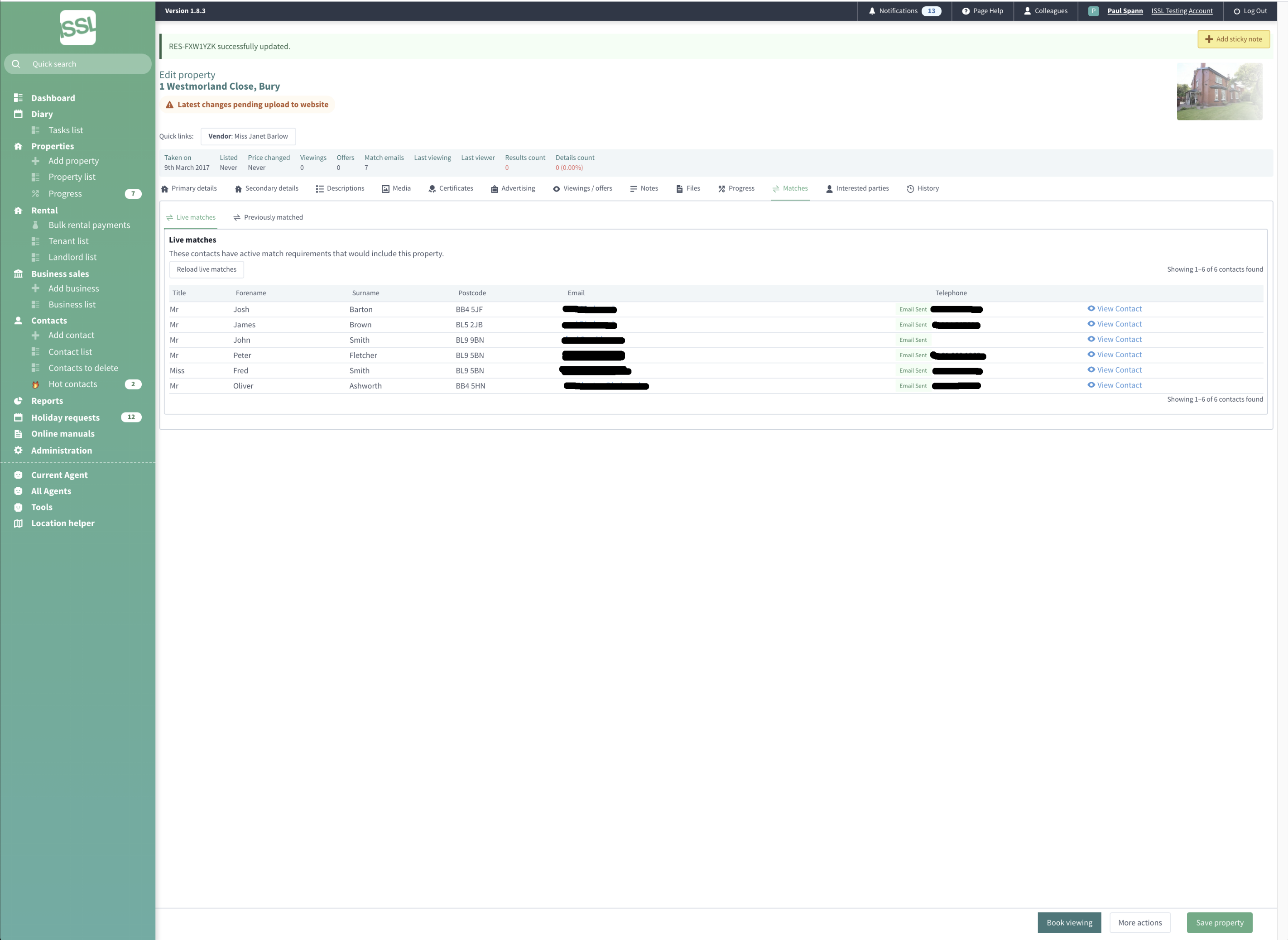Open the More actions menu
This screenshot has width=1288, height=940.
pos(1139,922)
